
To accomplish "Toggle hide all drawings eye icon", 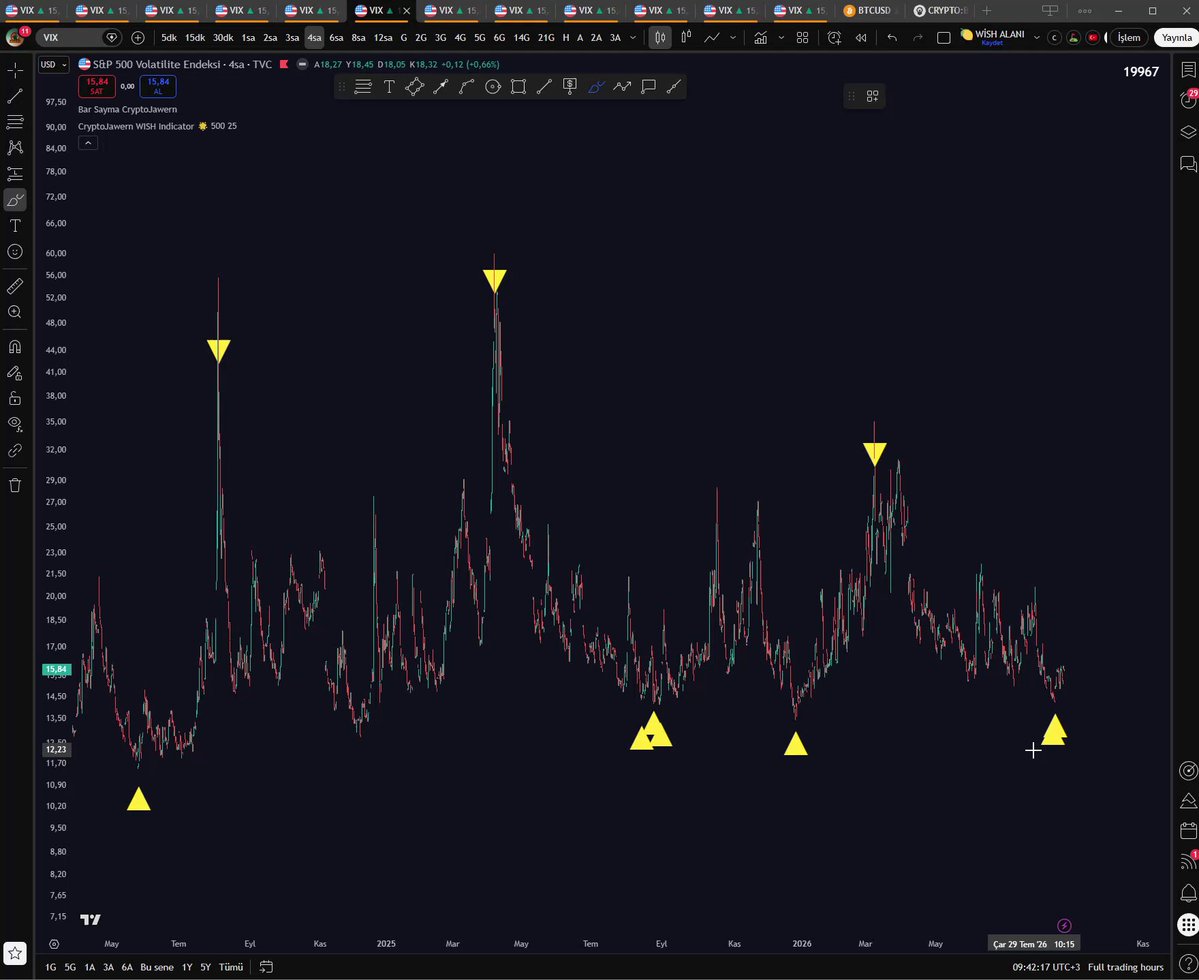I will click(15, 423).
